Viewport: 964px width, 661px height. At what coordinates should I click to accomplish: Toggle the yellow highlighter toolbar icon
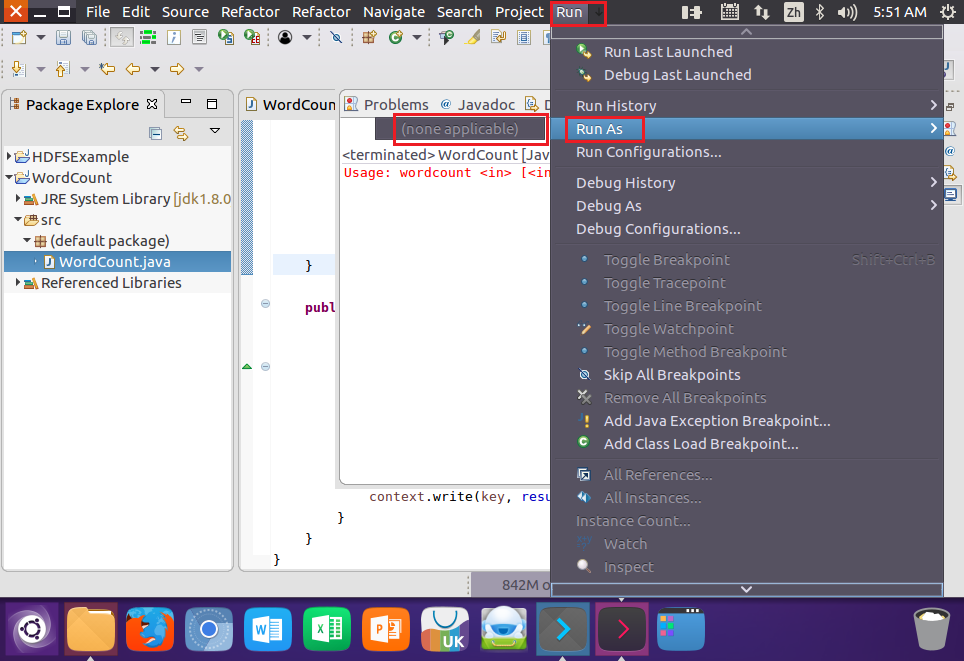[x=473, y=38]
